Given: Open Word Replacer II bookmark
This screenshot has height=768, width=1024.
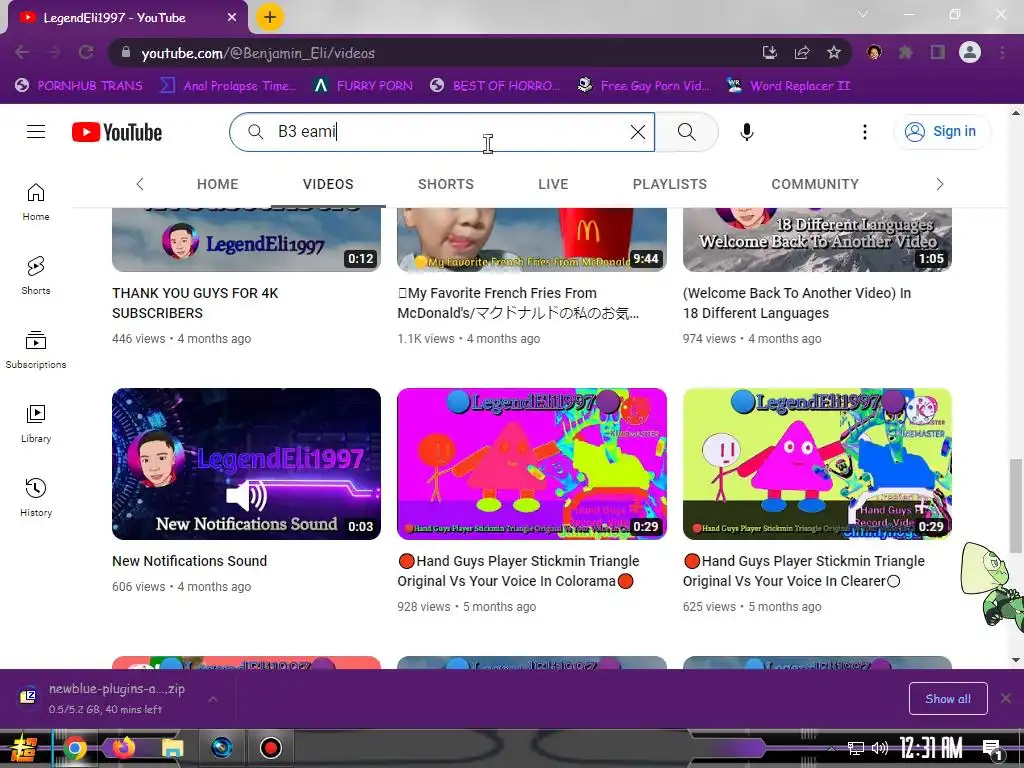Looking at the screenshot, I should [x=789, y=86].
